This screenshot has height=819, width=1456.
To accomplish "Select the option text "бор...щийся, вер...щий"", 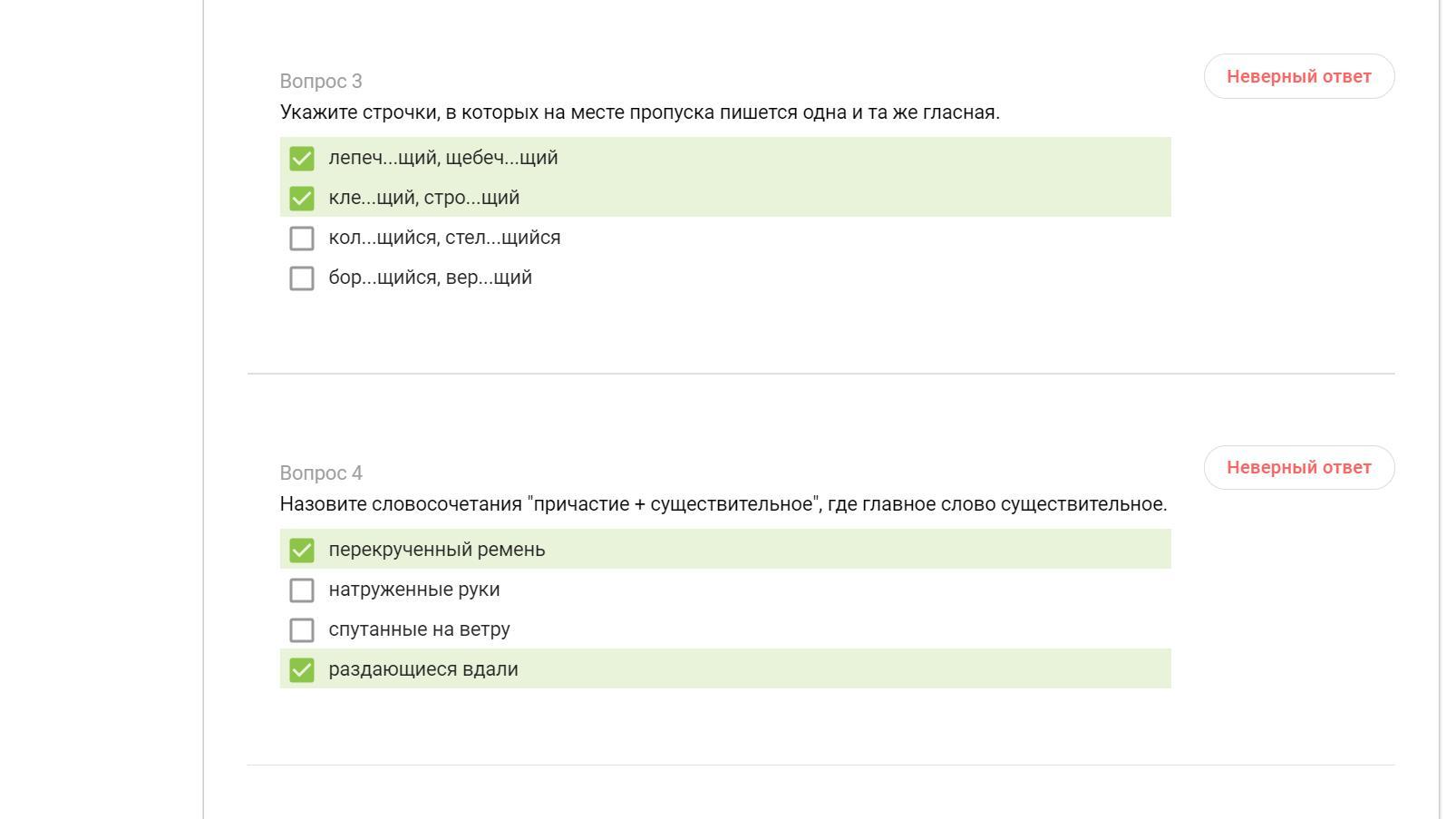I will coord(430,278).
